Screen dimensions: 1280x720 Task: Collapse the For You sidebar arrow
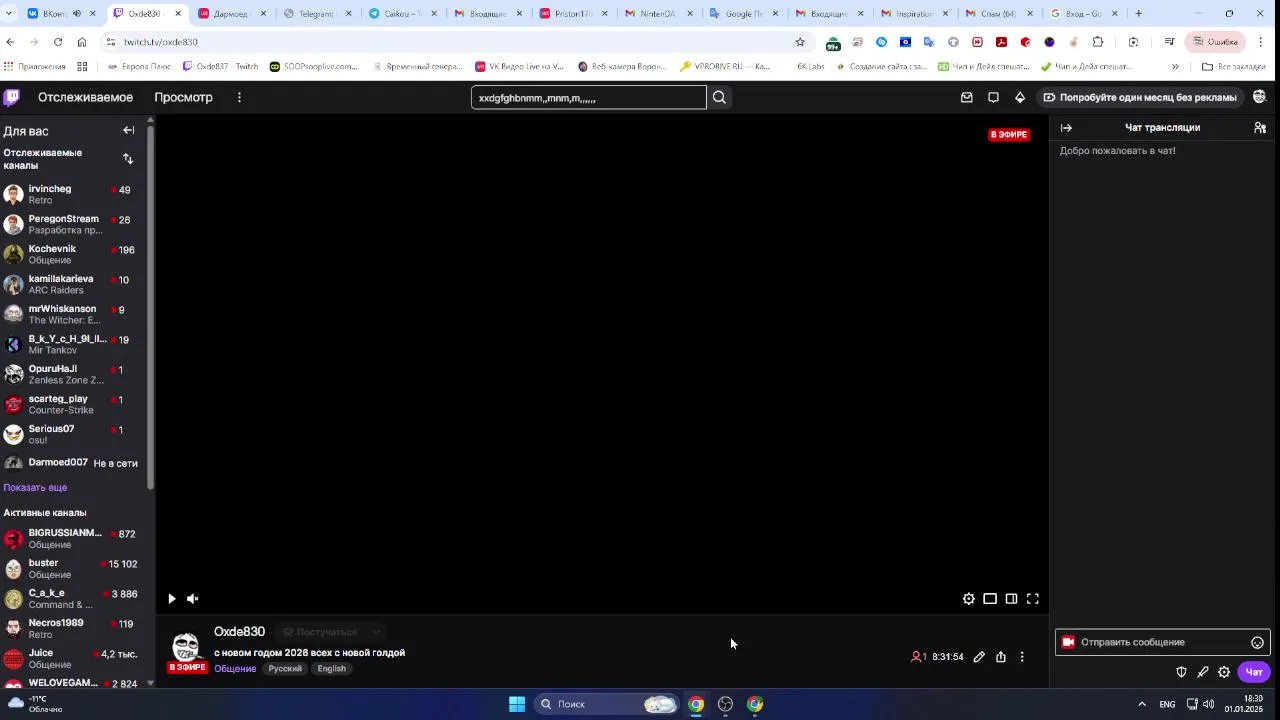click(x=128, y=130)
